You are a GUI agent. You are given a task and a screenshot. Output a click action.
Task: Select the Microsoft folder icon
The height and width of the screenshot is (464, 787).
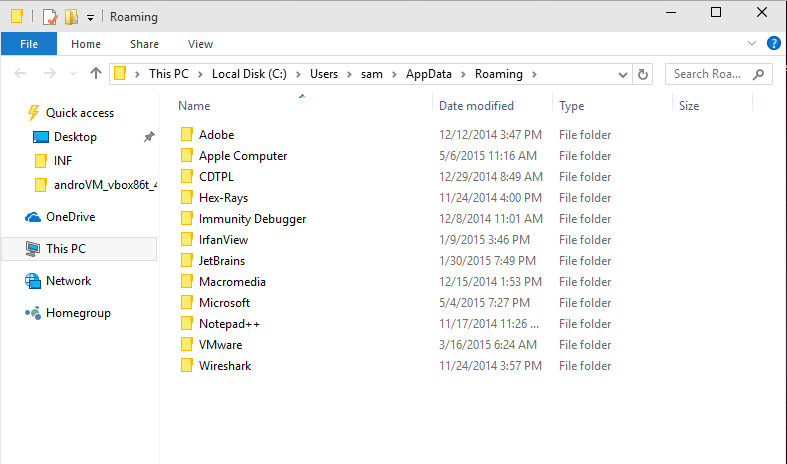[187, 302]
